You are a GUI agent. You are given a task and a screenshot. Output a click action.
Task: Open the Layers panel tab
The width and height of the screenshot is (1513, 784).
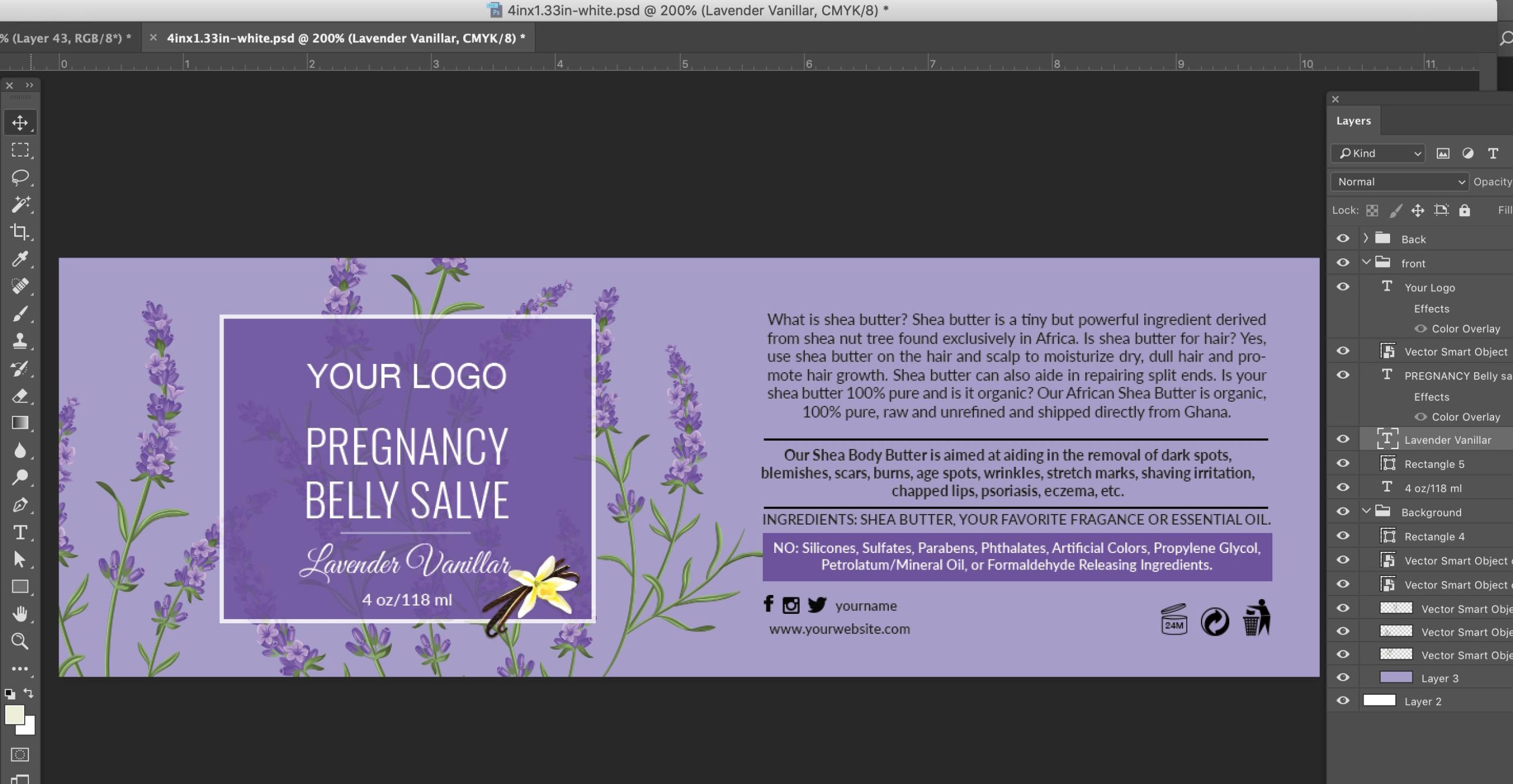coord(1353,121)
